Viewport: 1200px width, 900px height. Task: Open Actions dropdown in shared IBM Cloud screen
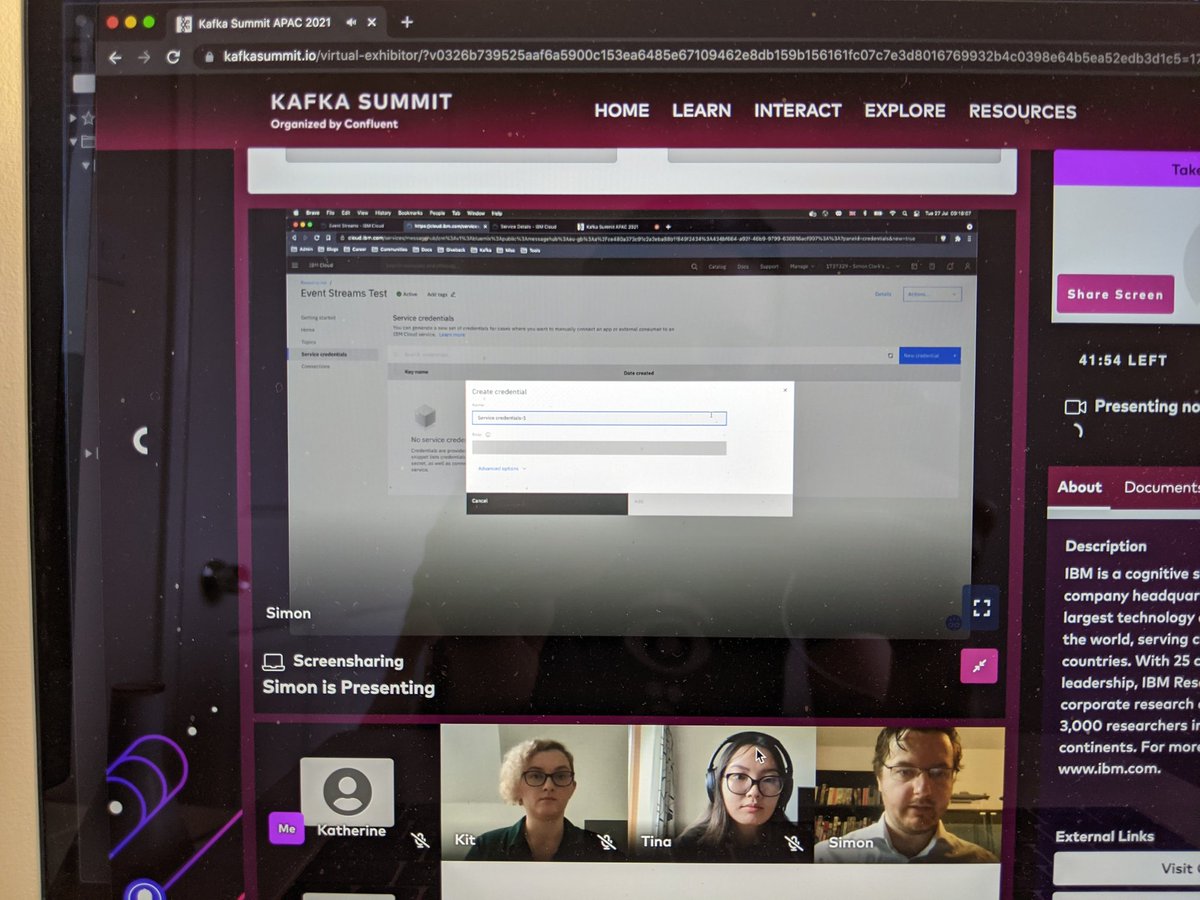point(931,294)
